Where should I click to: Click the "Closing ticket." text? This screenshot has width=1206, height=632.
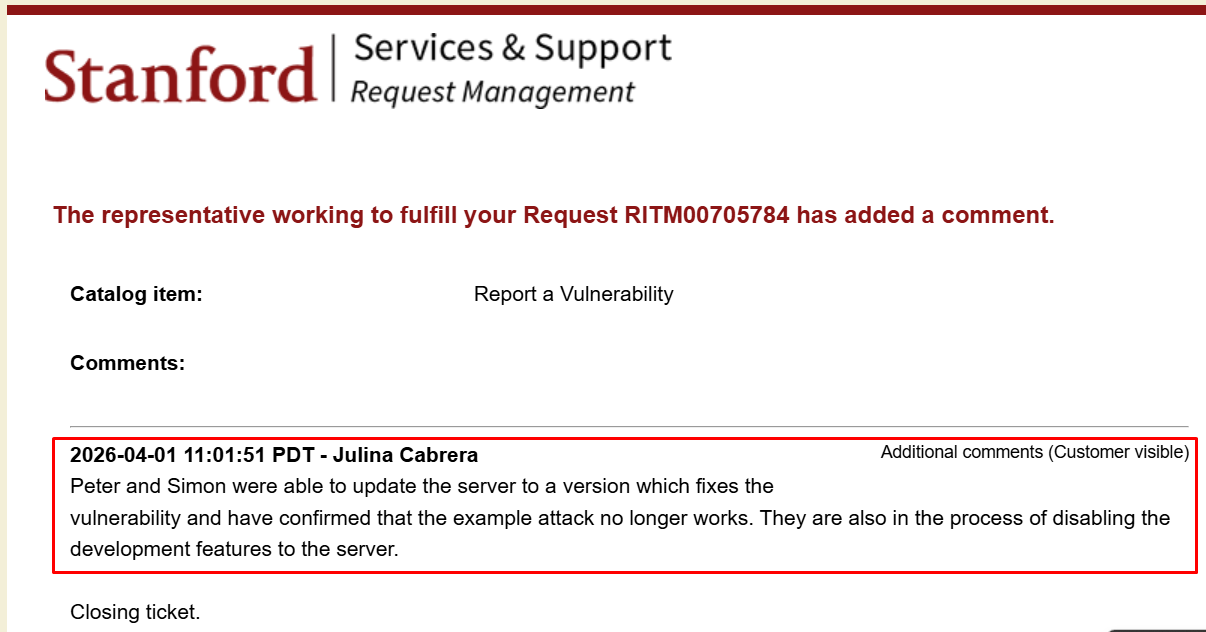tap(135, 611)
